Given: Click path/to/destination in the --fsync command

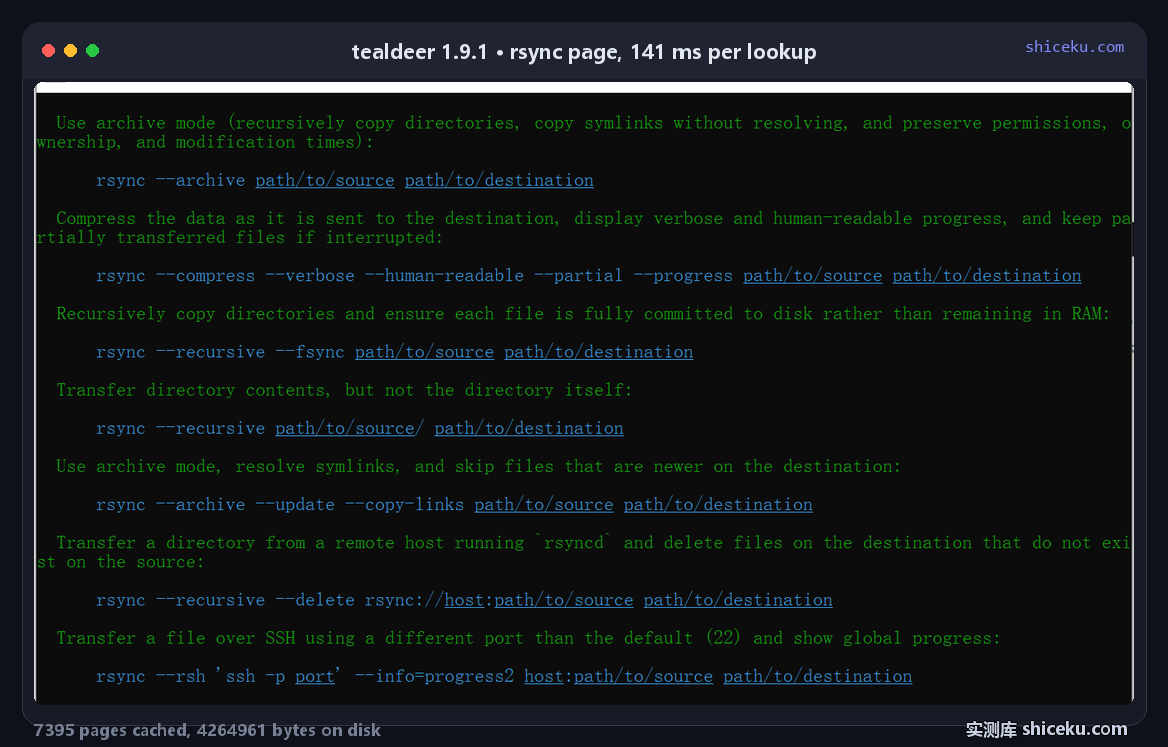Looking at the screenshot, I should pyautogui.click(x=599, y=352).
